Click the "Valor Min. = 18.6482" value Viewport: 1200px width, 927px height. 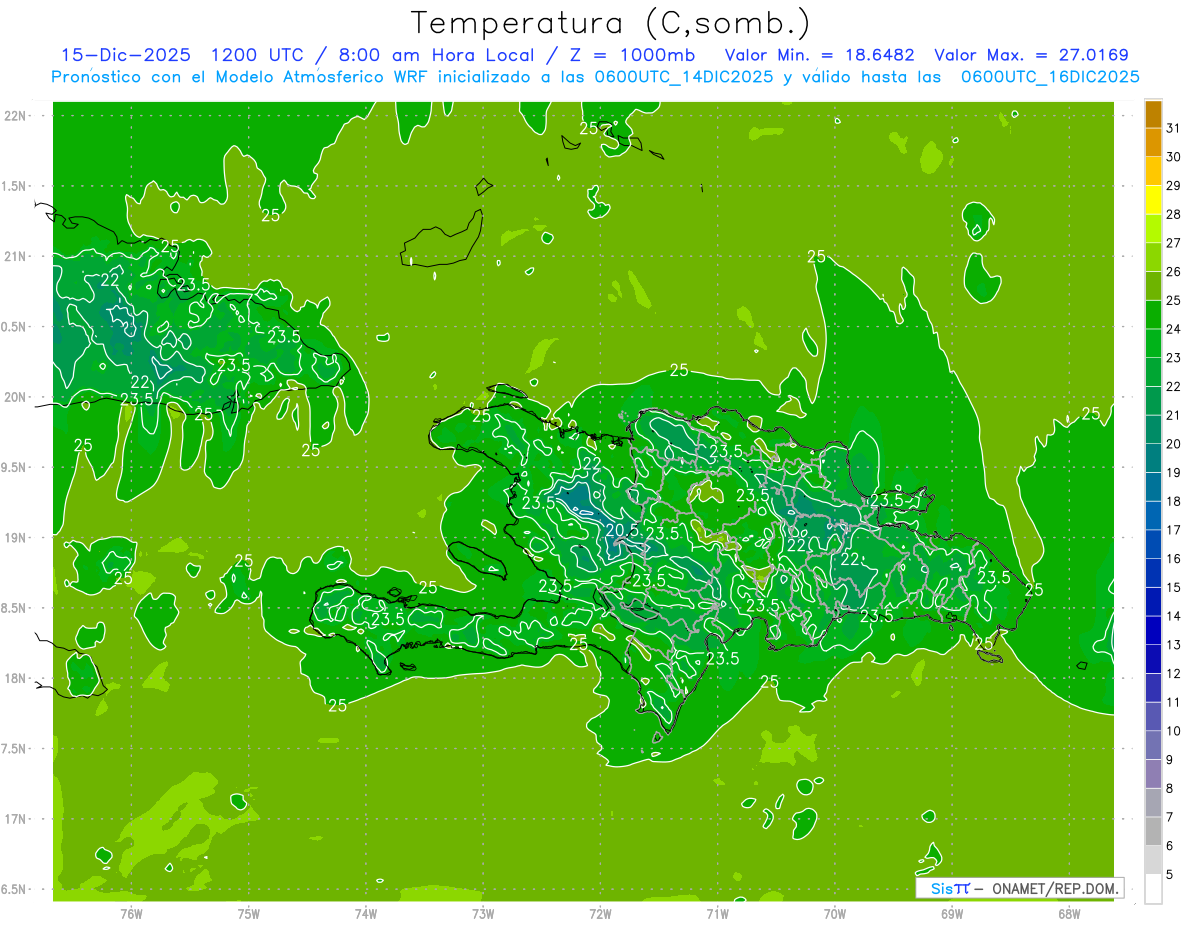[820, 56]
